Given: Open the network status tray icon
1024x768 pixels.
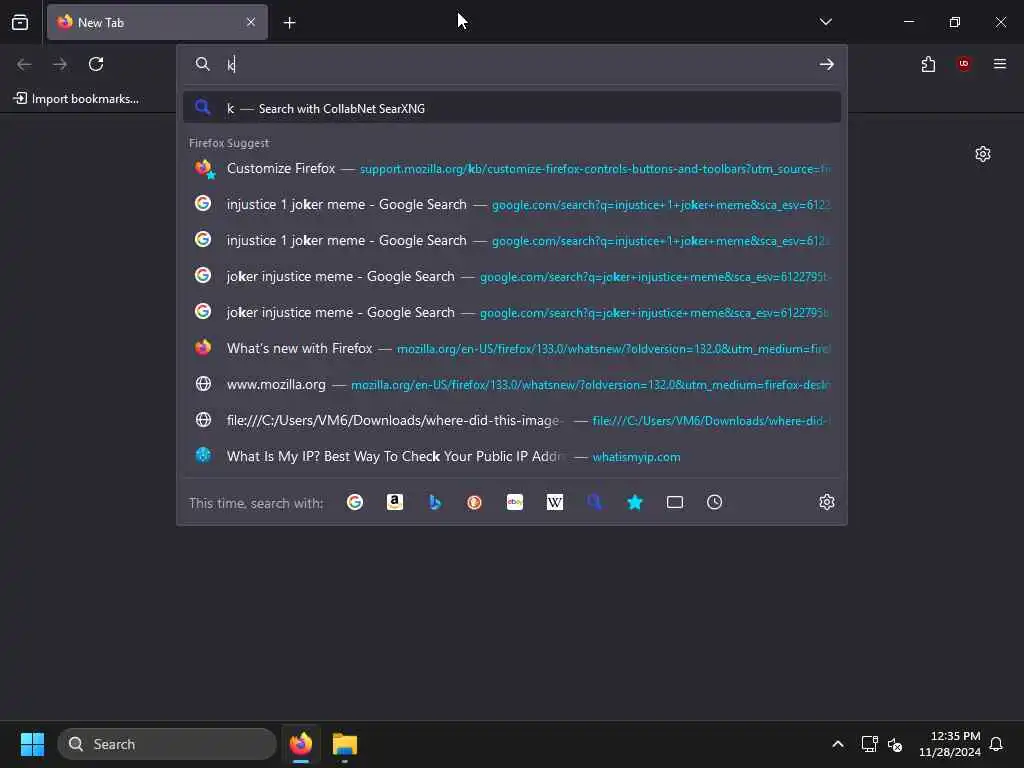Looking at the screenshot, I should 869,744.
